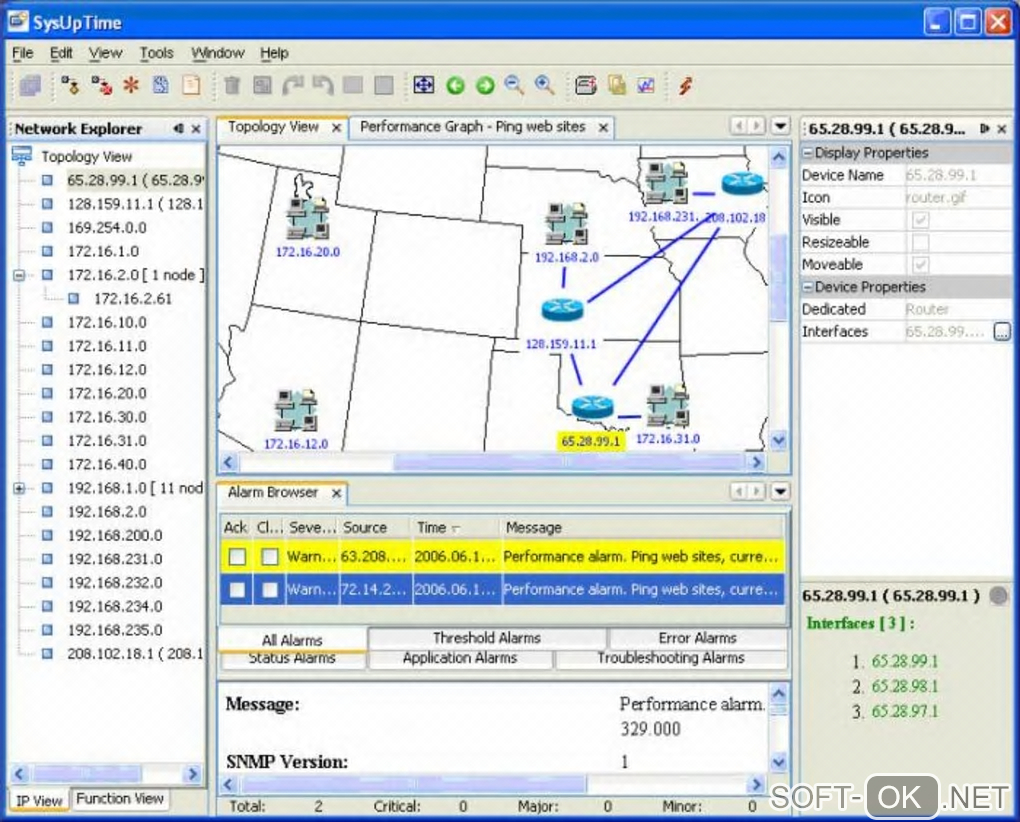
Task: Select the 172.16.20.0 network icon on map
Action: (308, 218)
